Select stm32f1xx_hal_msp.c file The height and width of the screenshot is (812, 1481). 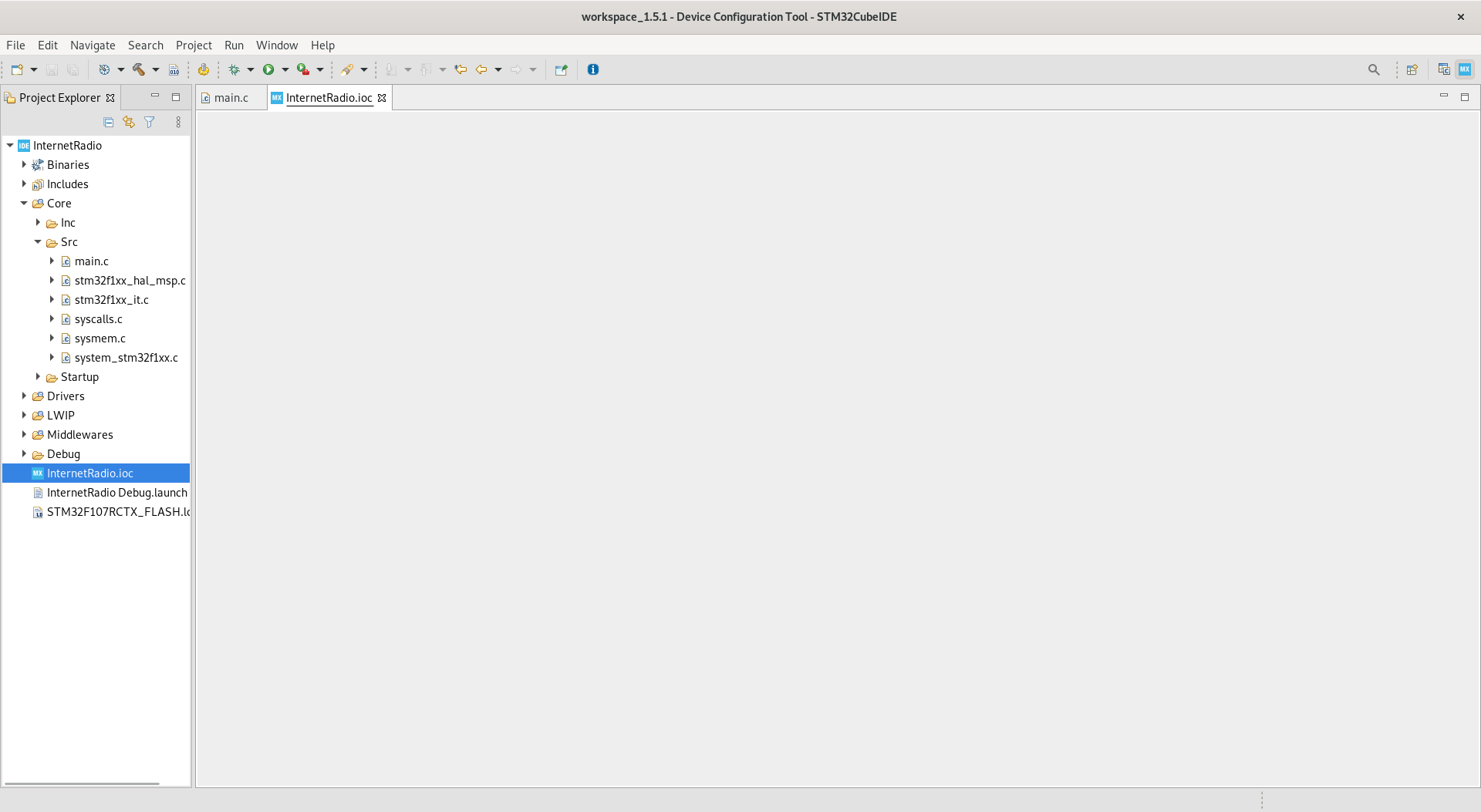(x=130, y=281)
